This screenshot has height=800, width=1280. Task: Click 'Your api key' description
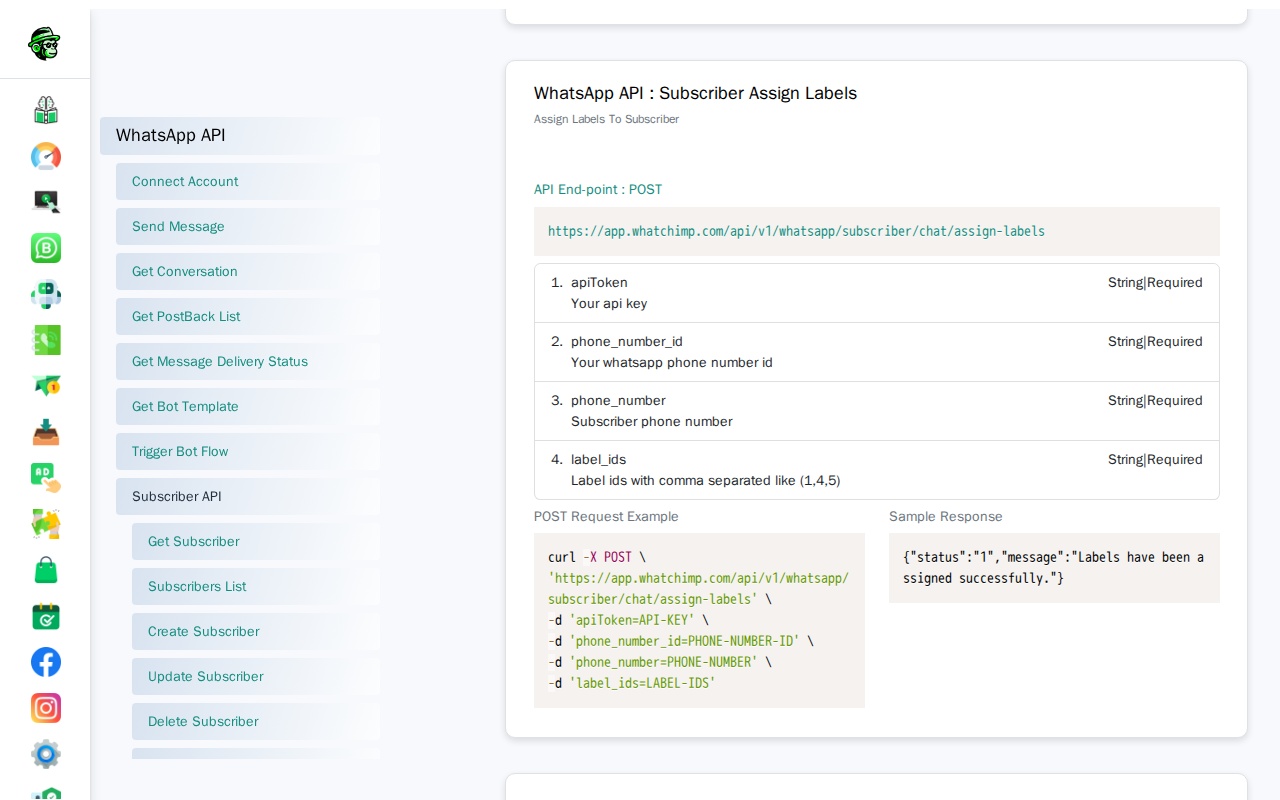click(x=609, y=304)
